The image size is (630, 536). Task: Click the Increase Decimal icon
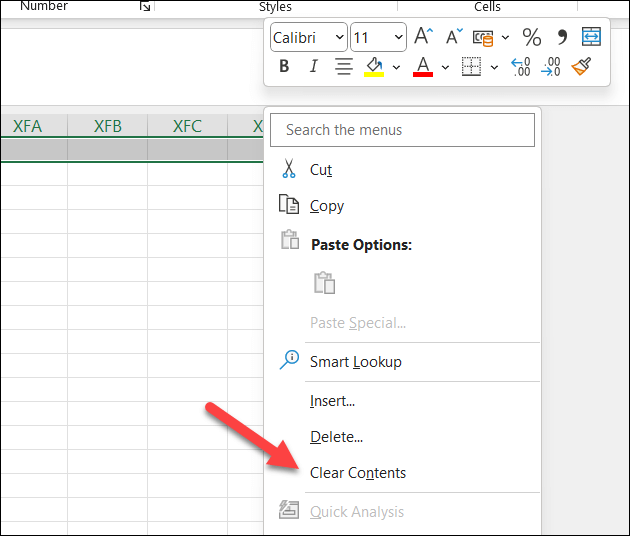point(521,67)
